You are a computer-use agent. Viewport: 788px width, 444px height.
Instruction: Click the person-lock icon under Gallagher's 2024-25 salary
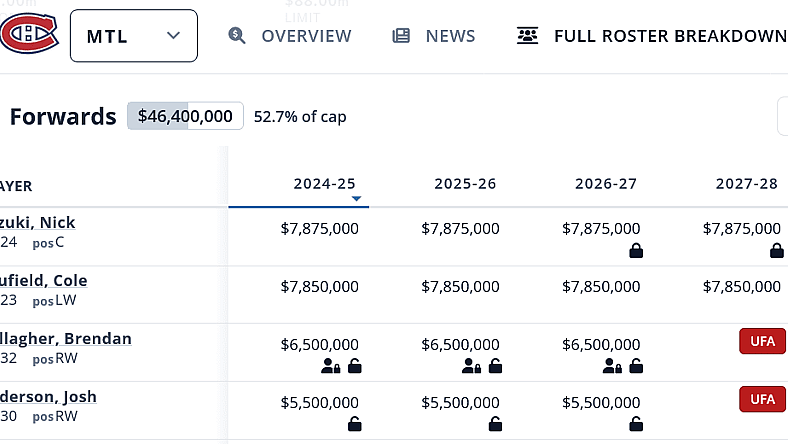(331, 367)
